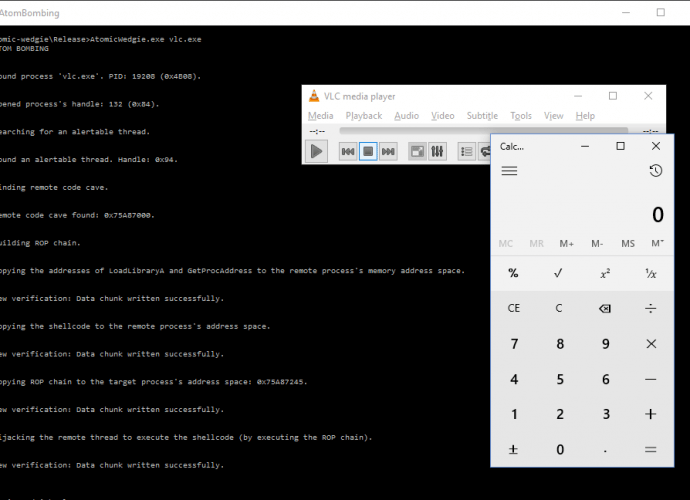The height and width of the screenshot is (500, 690).
Task: Show VLC playlist icon
Action: [x=466, y=152]
